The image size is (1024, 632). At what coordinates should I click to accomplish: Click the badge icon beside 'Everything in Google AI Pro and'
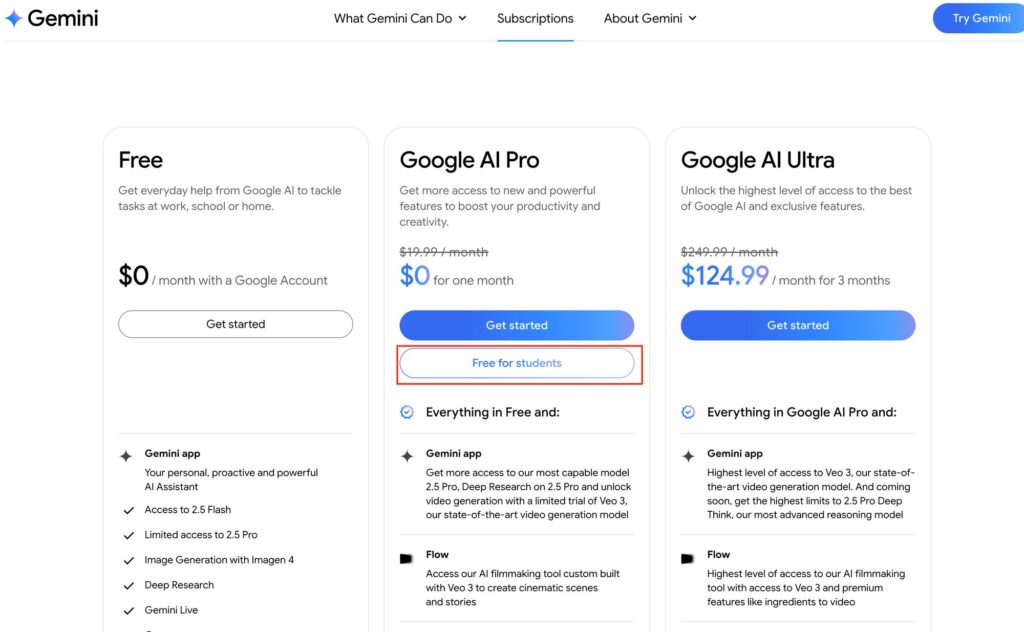[688, 412]
